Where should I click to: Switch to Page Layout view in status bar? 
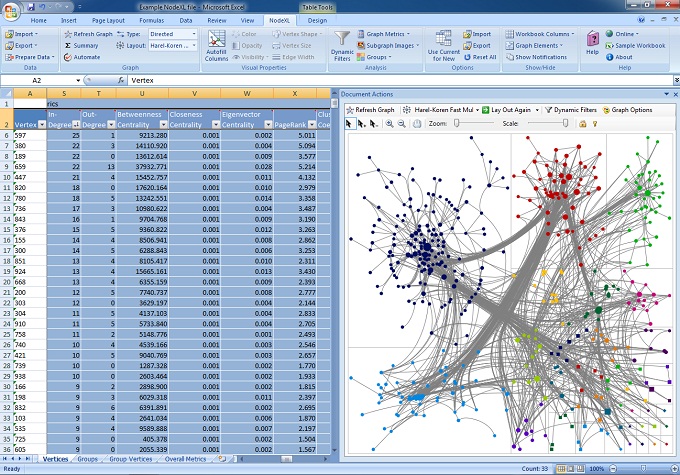[x=571, y=468]
